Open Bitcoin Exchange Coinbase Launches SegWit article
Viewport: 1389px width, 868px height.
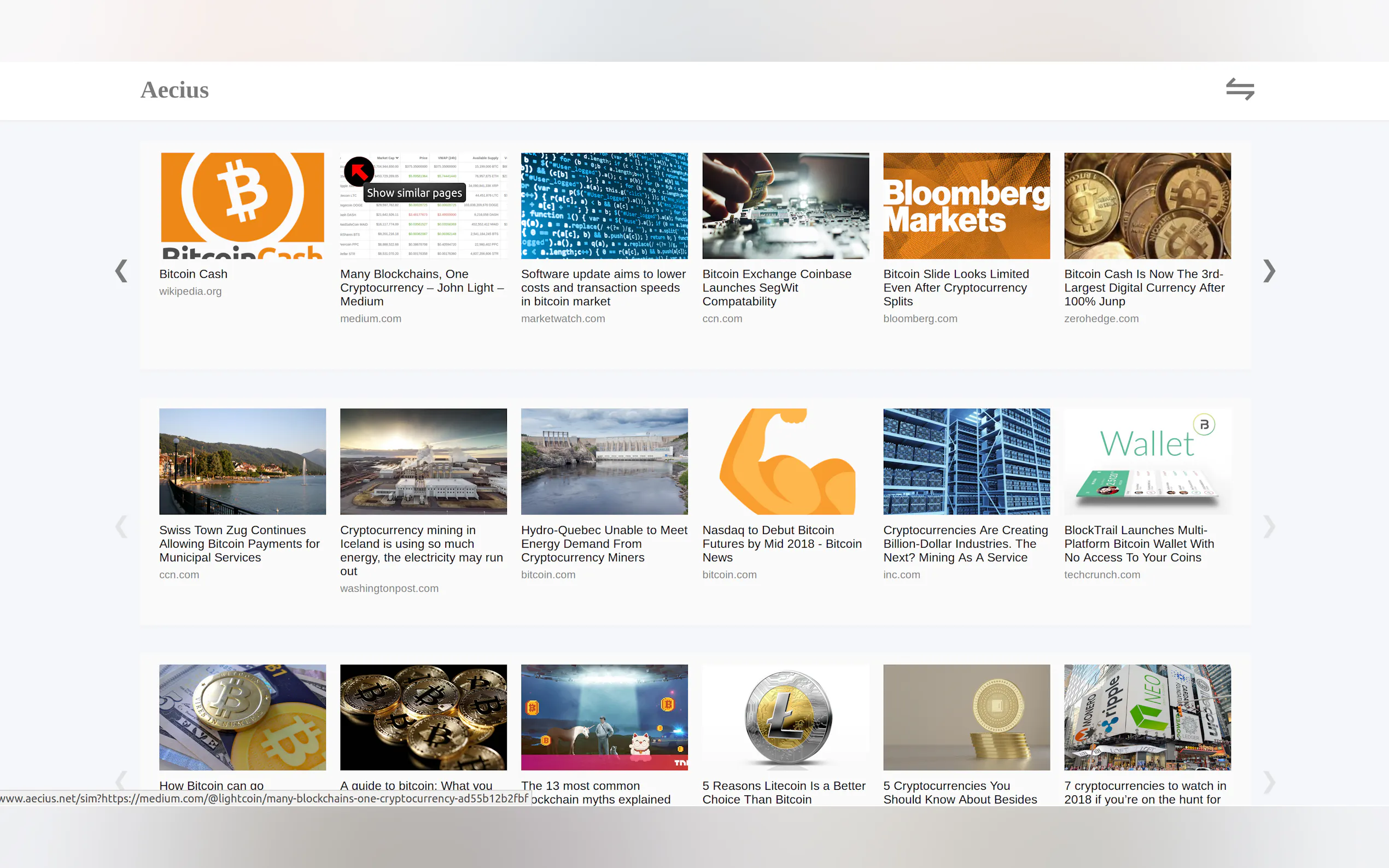click(777, 288)
